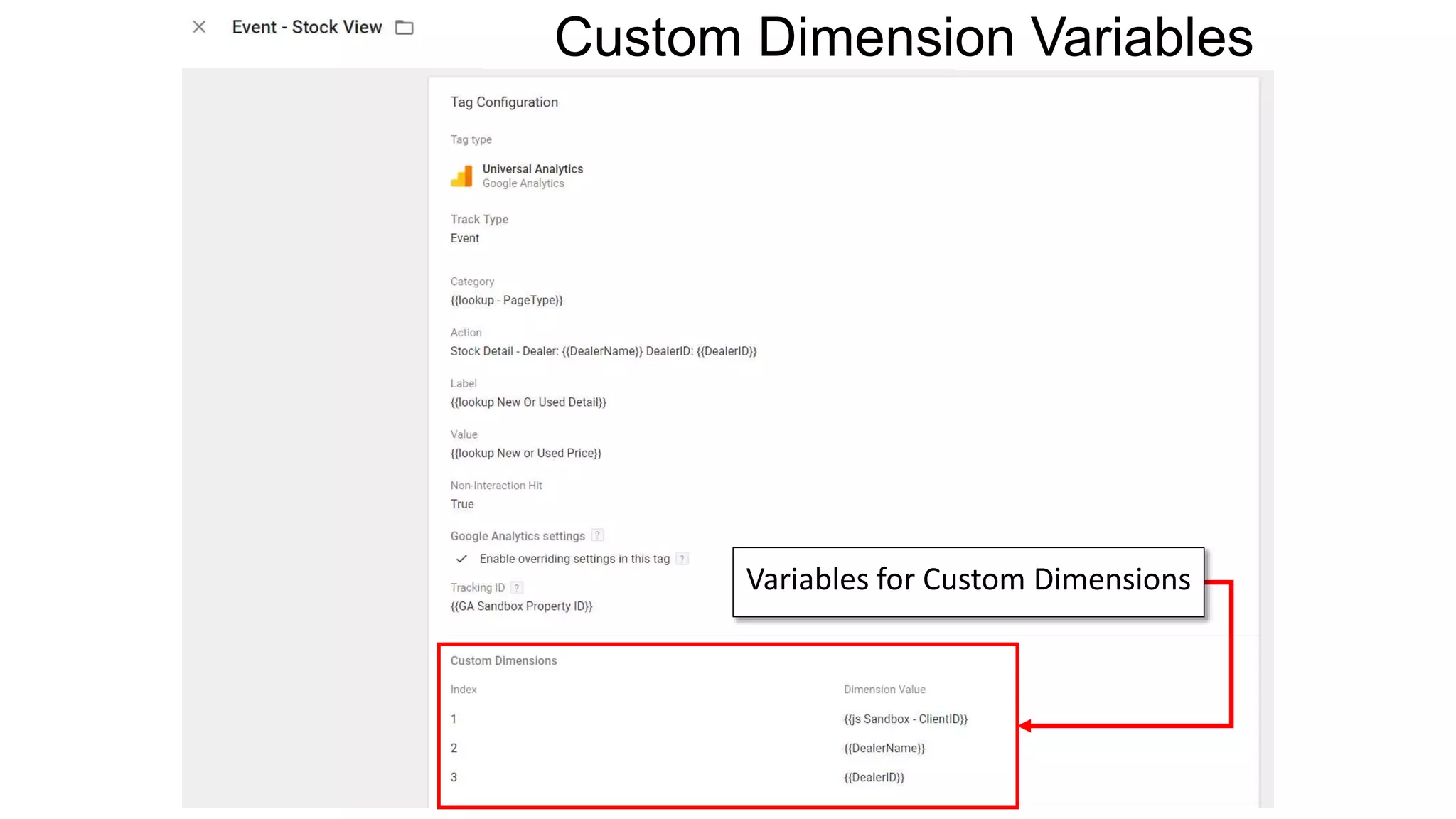Click the Value field {{lookup New or Used Price}}

pyautogui.click(x=526, y=453)
